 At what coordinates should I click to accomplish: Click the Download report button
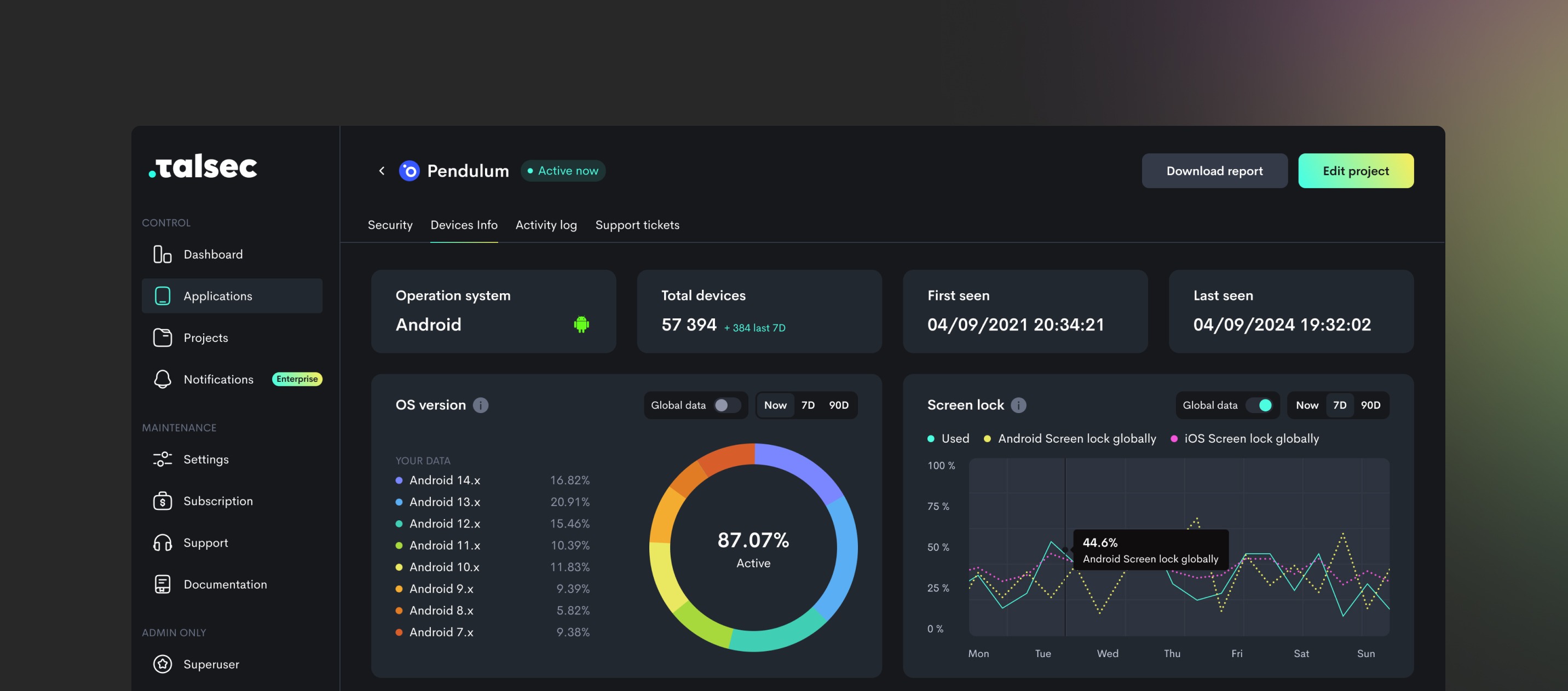1214,171
